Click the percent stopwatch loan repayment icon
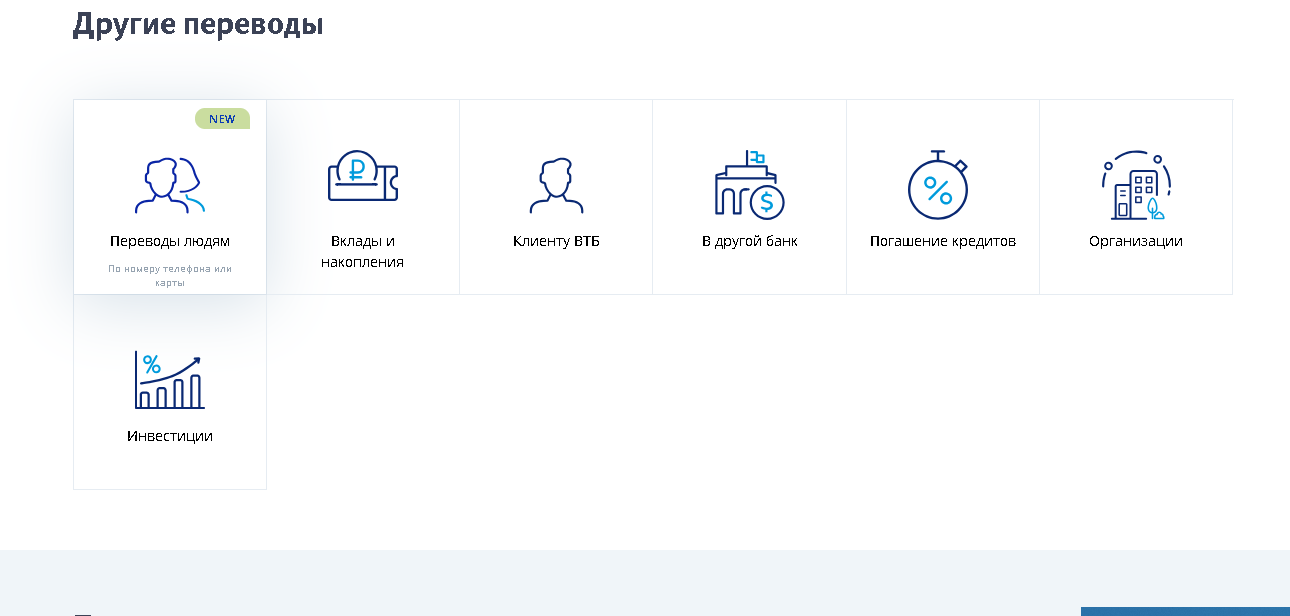 pos(938,186)
